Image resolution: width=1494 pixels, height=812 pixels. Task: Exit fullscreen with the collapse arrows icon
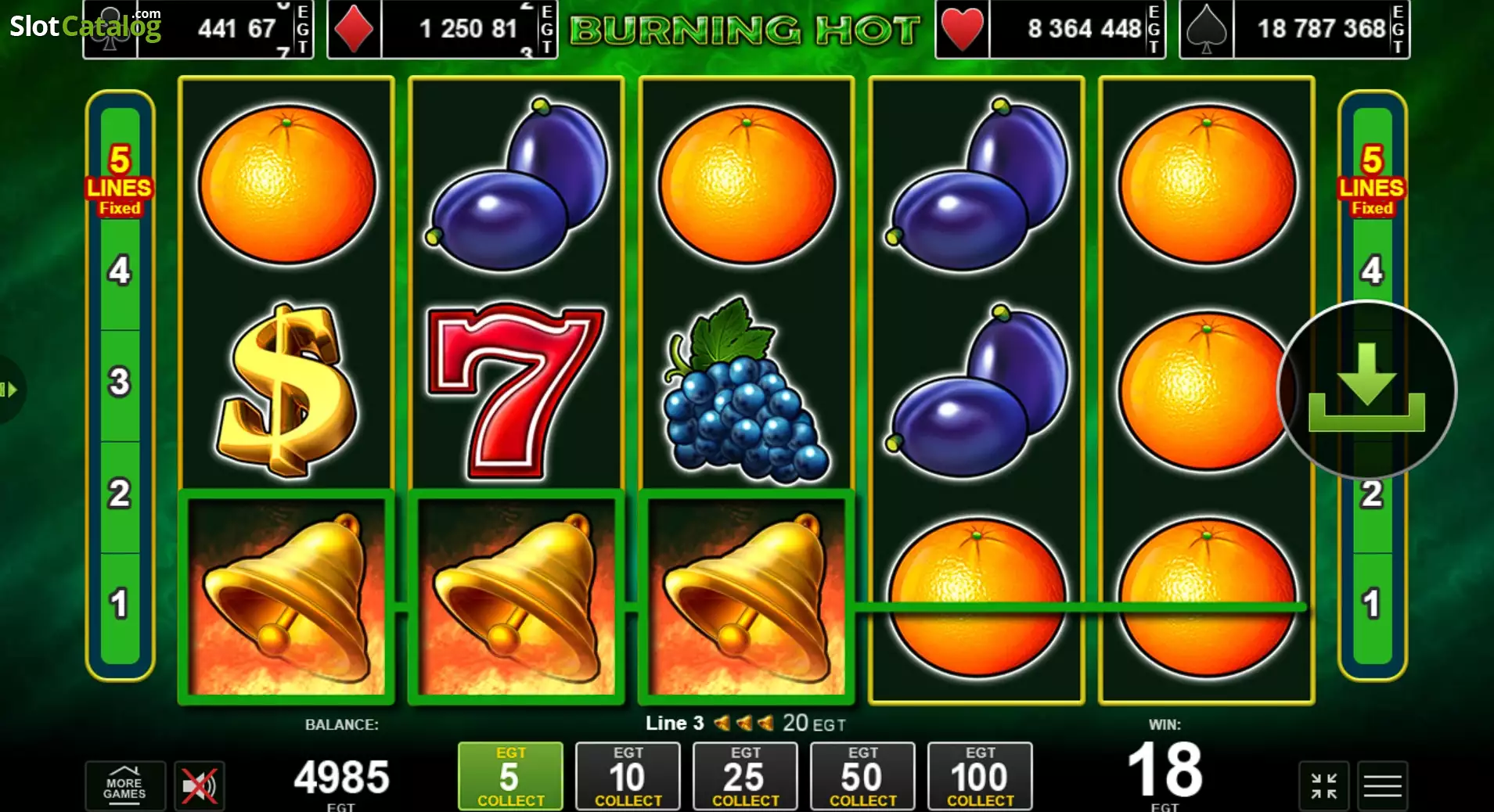[x=1324, y=785]
